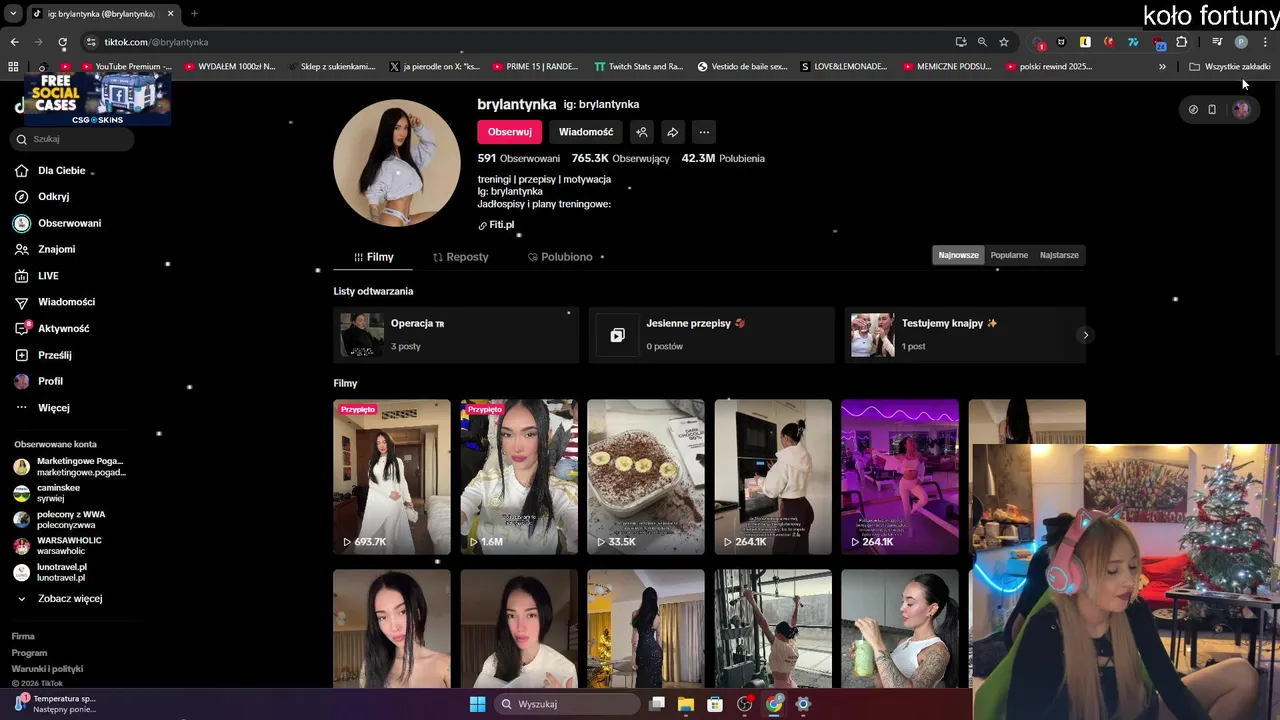Open Windows Start menu

(477, 704)
